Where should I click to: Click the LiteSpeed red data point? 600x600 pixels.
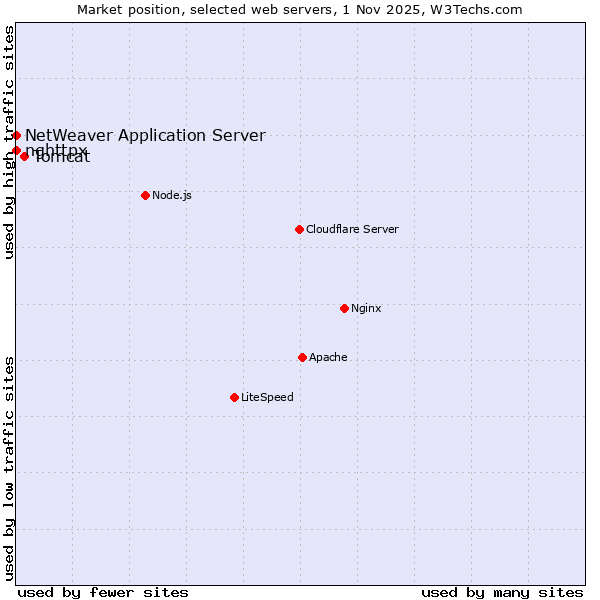pos(234,397)
